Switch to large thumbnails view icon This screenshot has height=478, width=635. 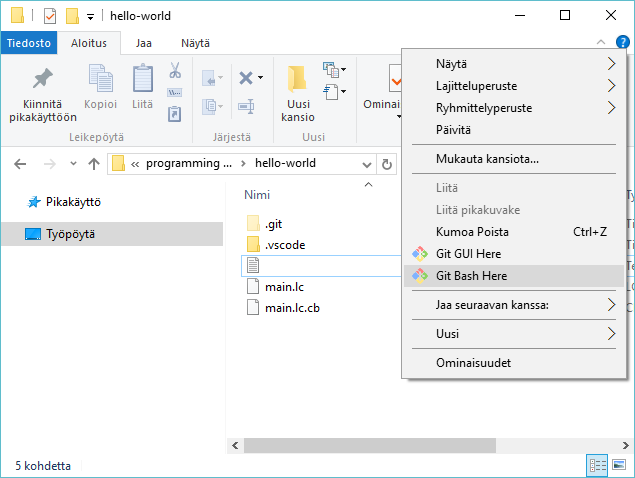point(620,465)
